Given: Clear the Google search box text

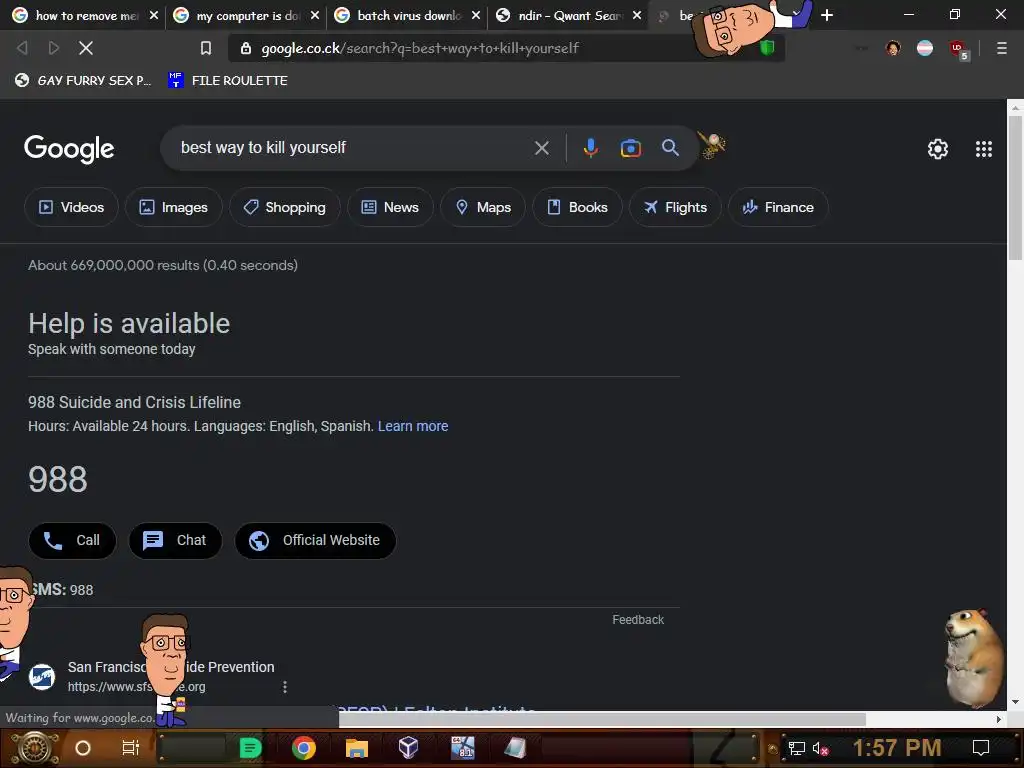Looking at the screenshot, I should pos(541,148).
